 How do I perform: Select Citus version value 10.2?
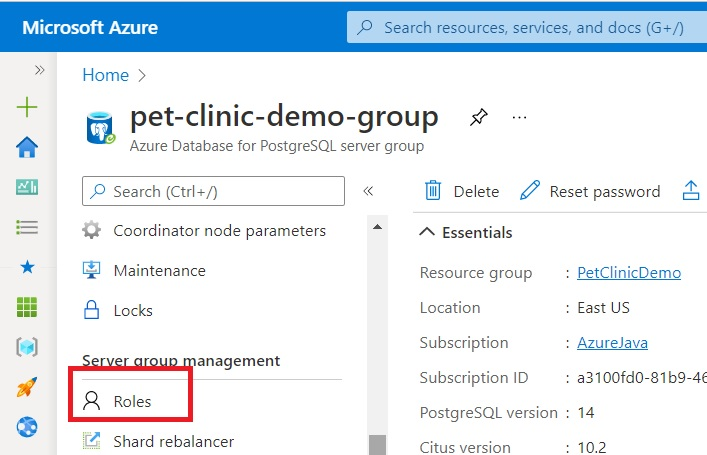[592, 447]
